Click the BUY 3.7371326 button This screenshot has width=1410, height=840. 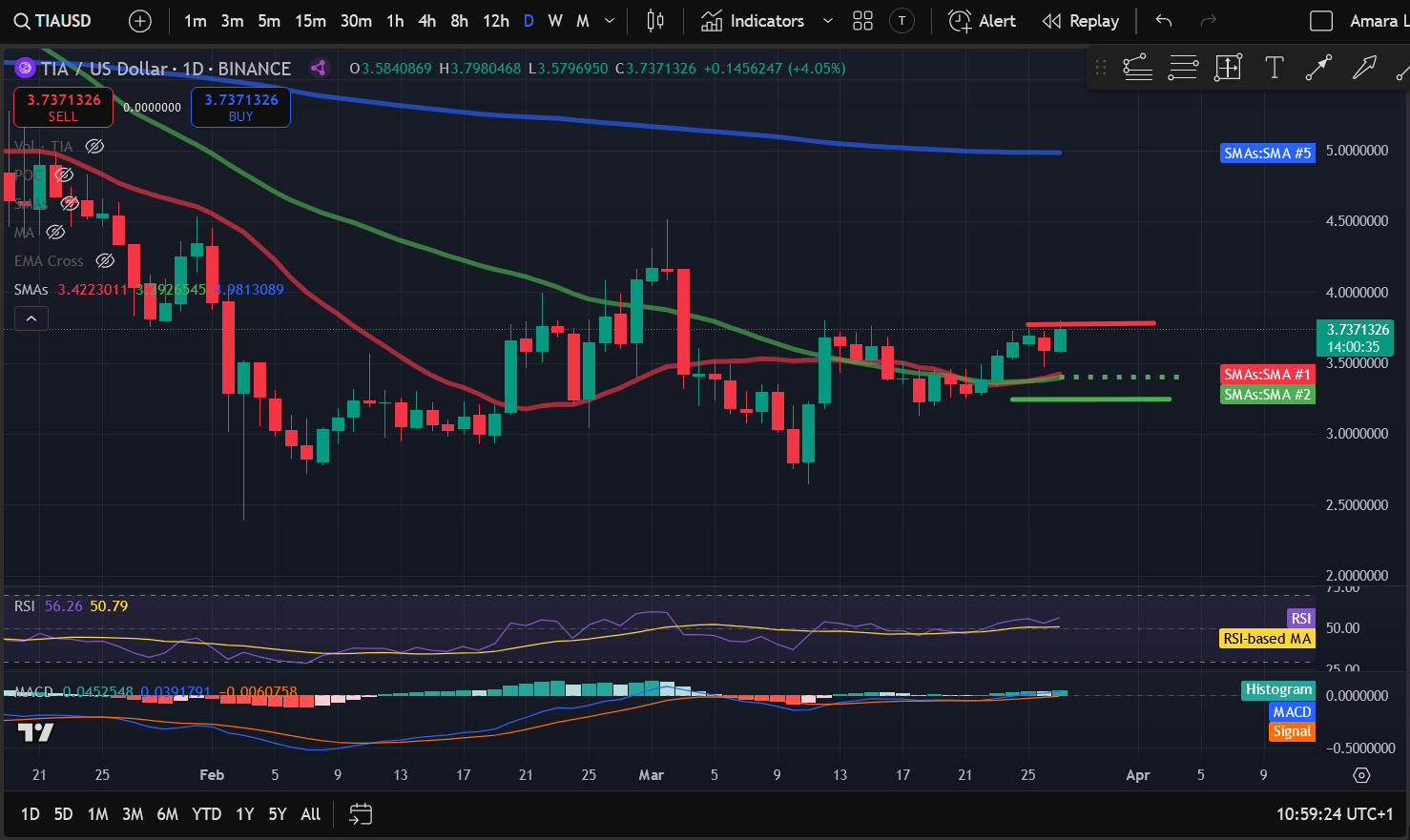point(240,107)
